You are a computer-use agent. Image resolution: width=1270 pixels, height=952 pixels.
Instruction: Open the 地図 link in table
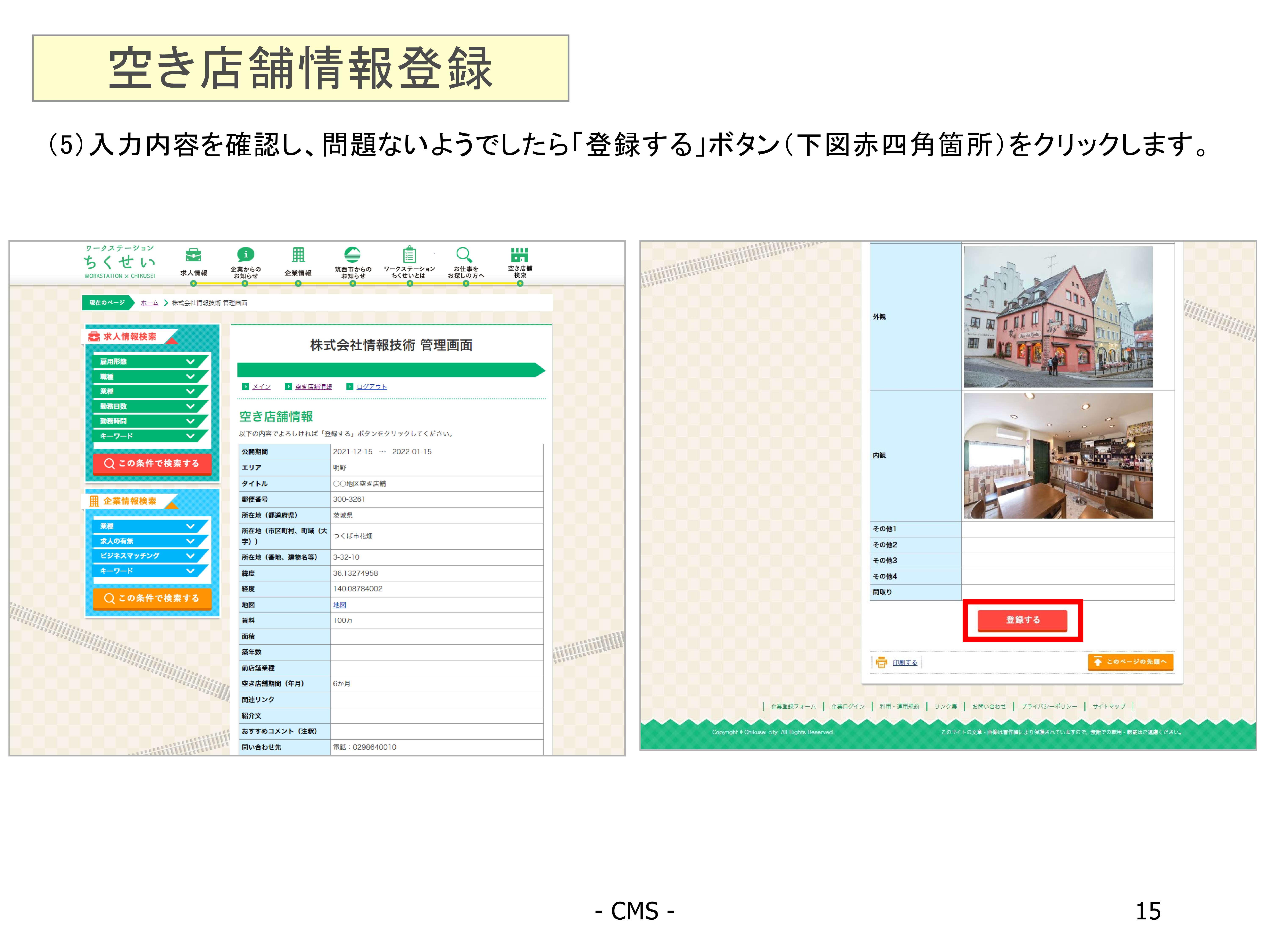coord(340,605)
